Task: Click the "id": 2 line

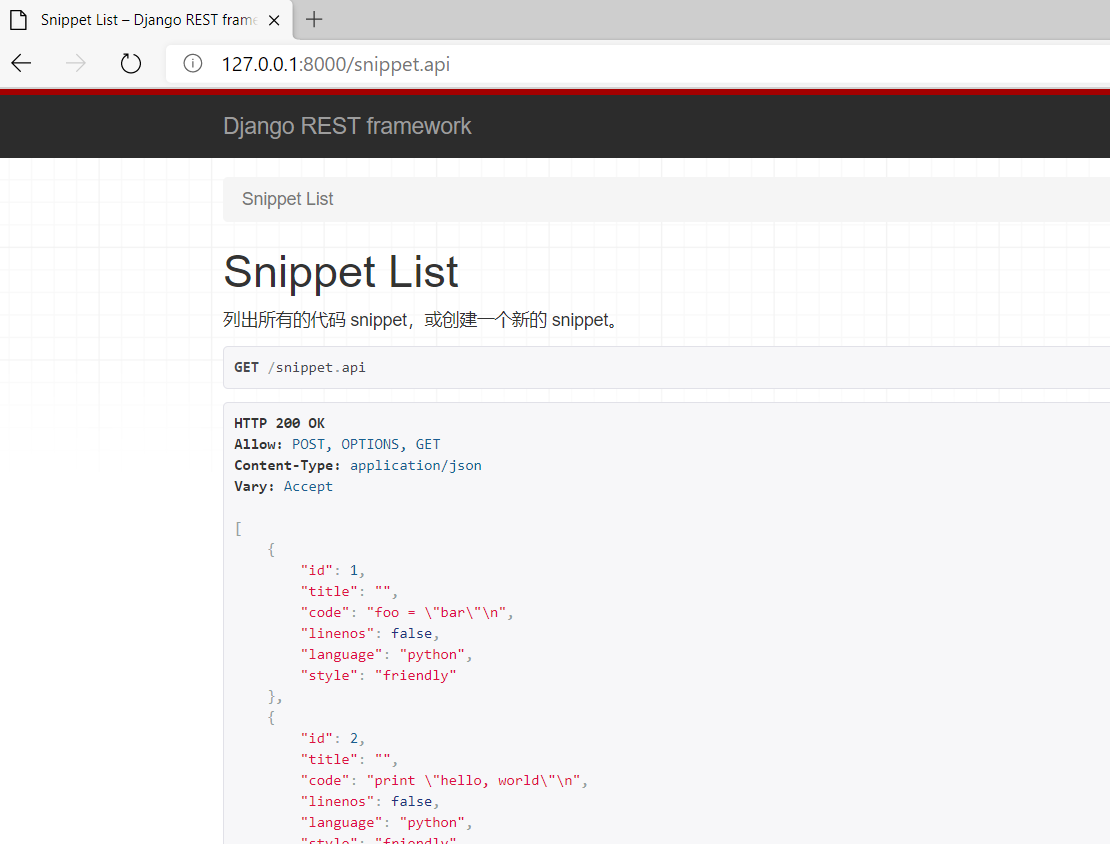Action: pos(333,738)
